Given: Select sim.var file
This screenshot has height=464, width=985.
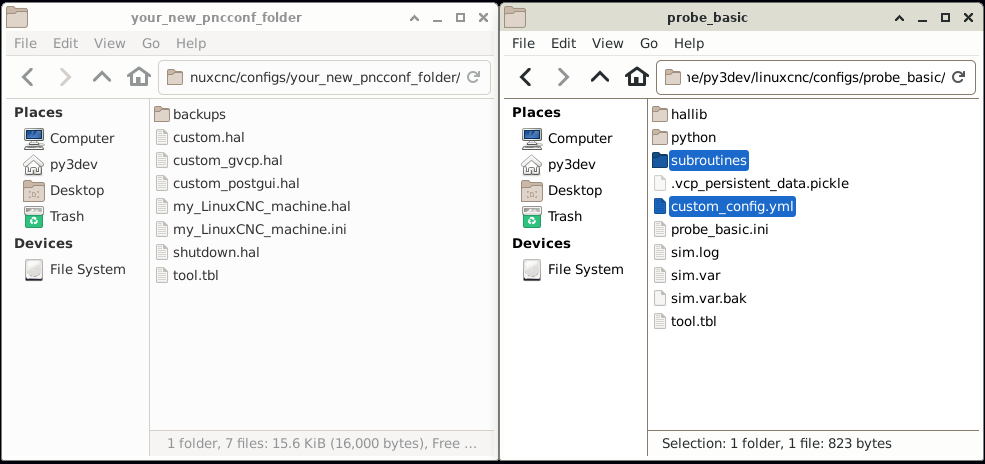Looking at the screenshot, I should pos(687,275).
